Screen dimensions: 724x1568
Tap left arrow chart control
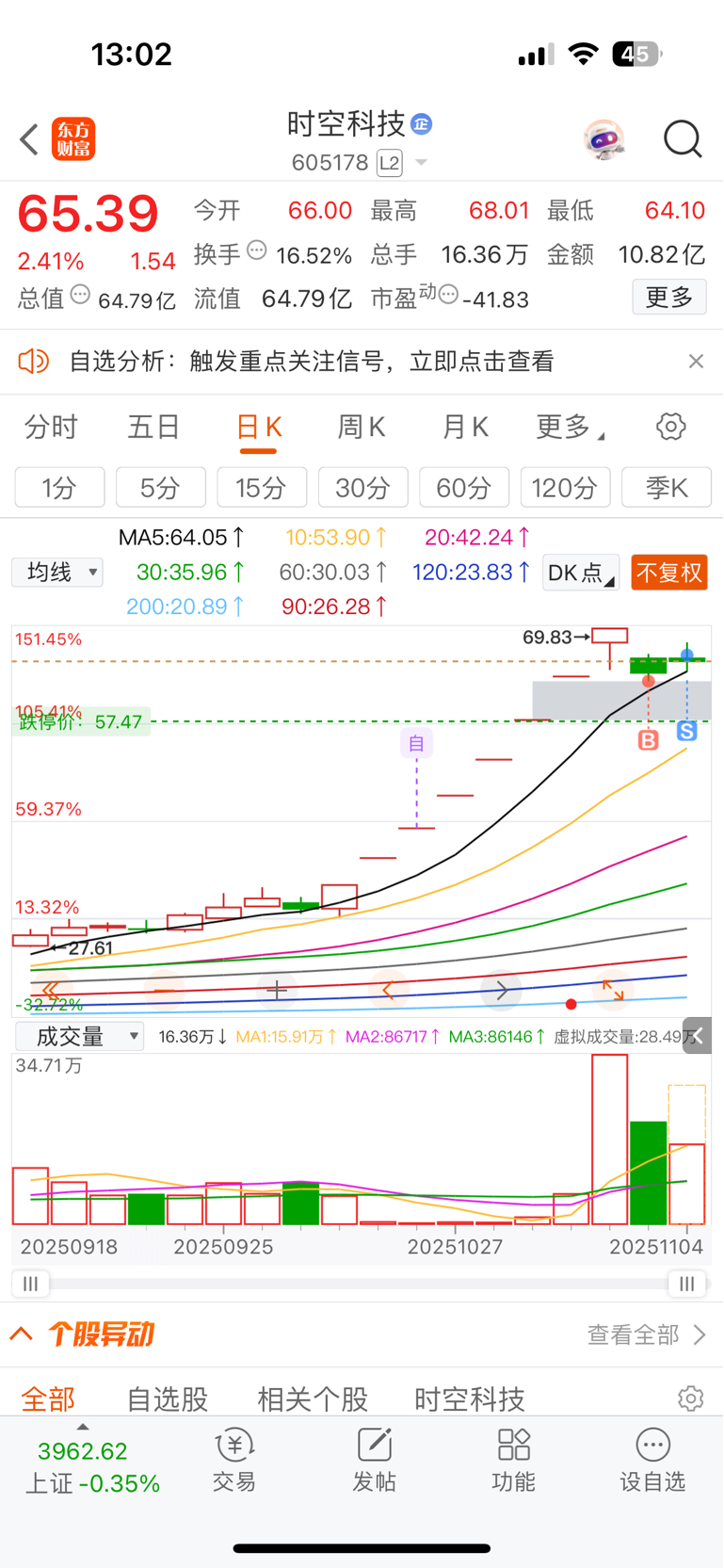[x=389, y=990]
